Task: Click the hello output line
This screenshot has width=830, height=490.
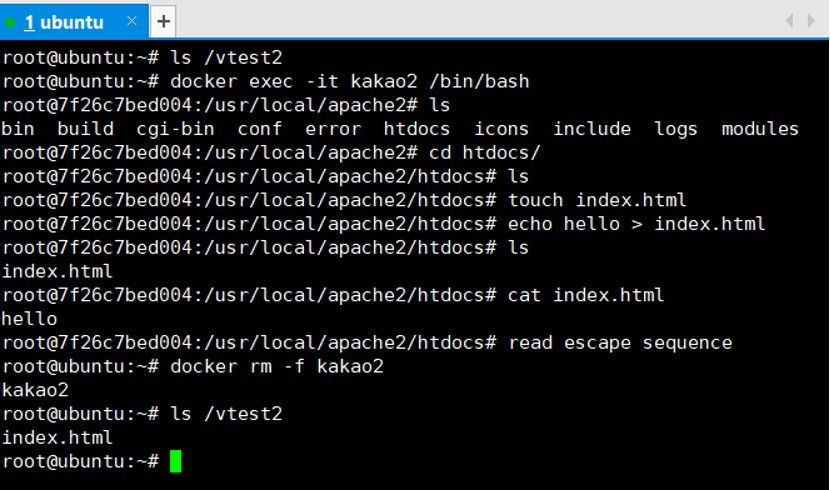Action: [x=29, y=319]
